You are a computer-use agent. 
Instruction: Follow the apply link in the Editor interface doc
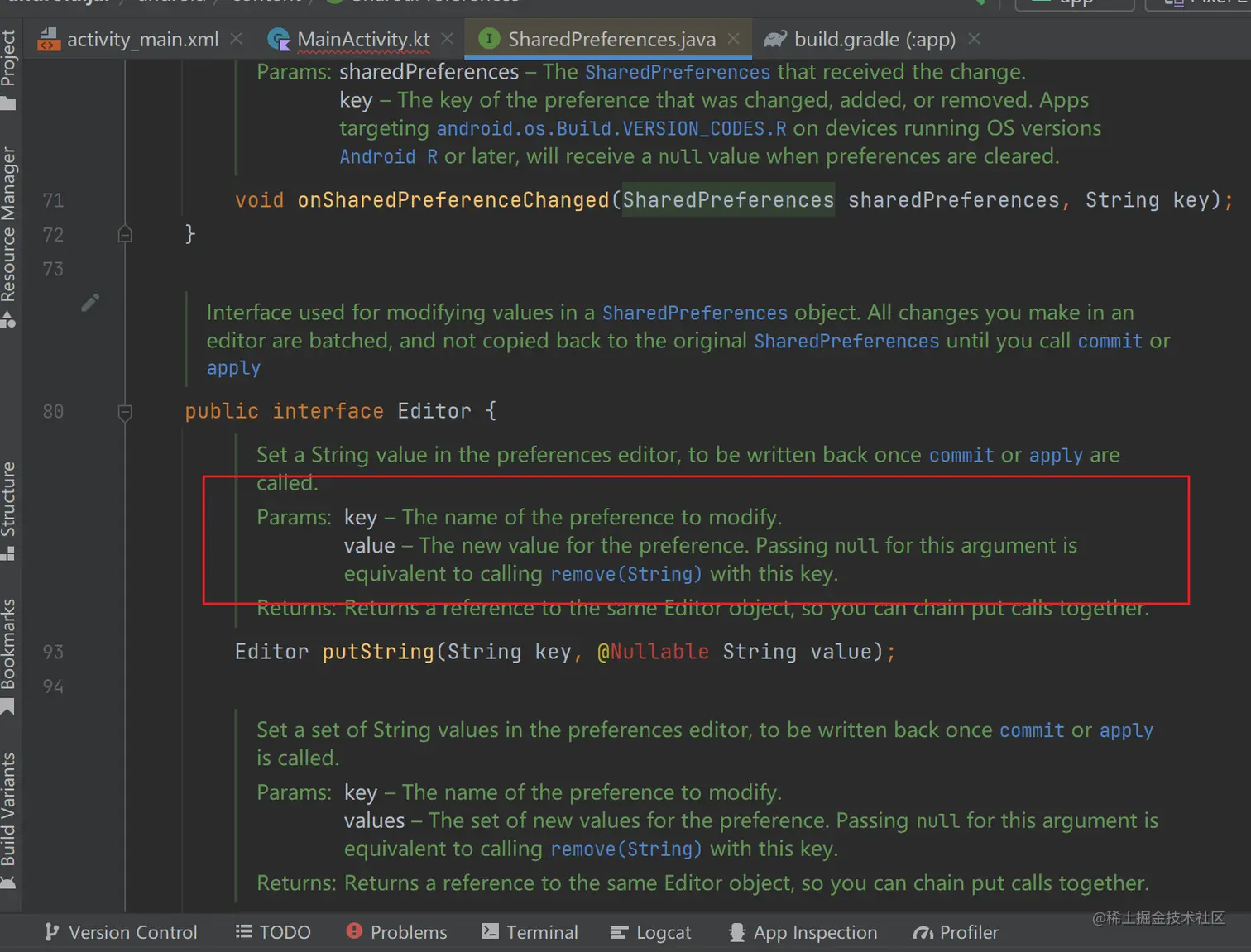tap(233, 368)
